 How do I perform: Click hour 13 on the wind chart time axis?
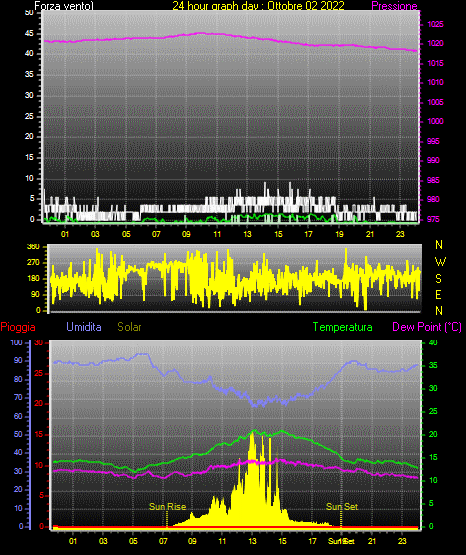(247, 234)
